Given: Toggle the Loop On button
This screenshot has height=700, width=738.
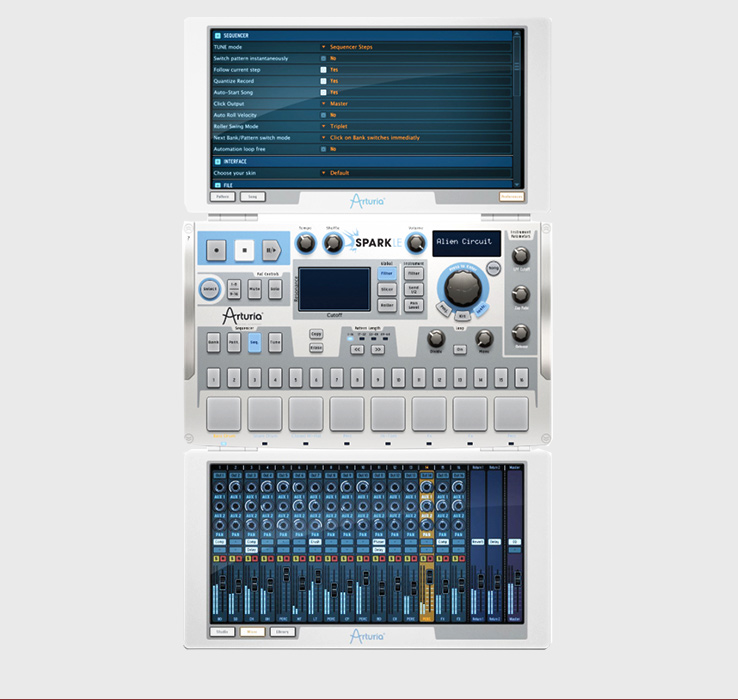Looking at the screenshot, I should (x=460, y=349).
